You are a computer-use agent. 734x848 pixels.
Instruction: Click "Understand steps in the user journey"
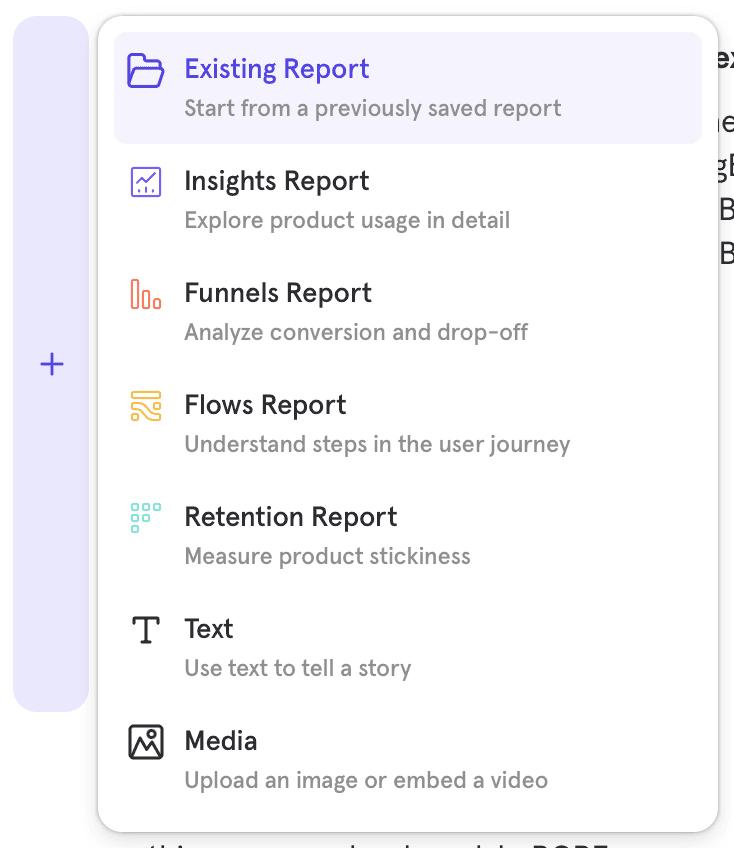tap(377, 444)
